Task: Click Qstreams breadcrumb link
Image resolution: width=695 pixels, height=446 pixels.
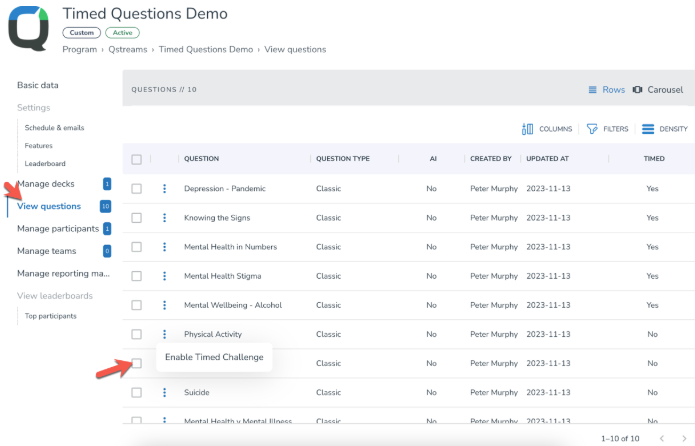Action: (128, 50)
